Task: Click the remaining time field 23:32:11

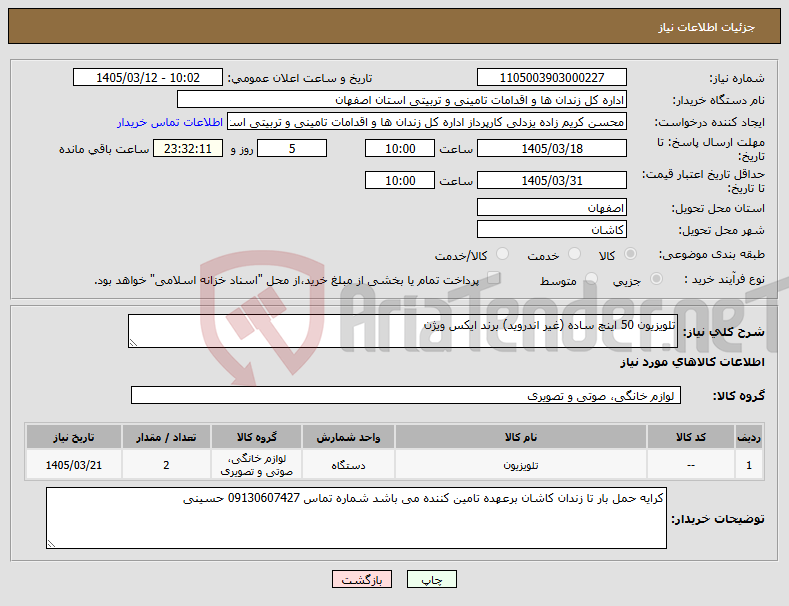Action: coord(188,148)
